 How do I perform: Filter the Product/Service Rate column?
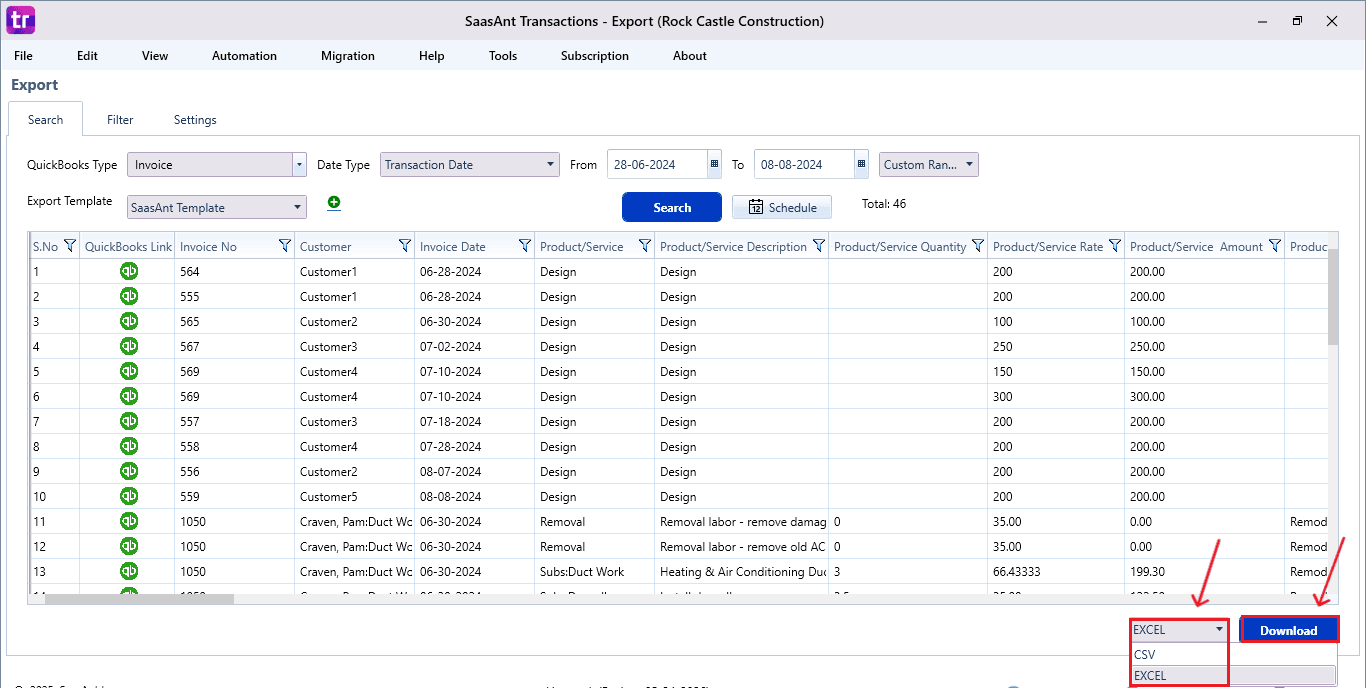coord(1115,246)
